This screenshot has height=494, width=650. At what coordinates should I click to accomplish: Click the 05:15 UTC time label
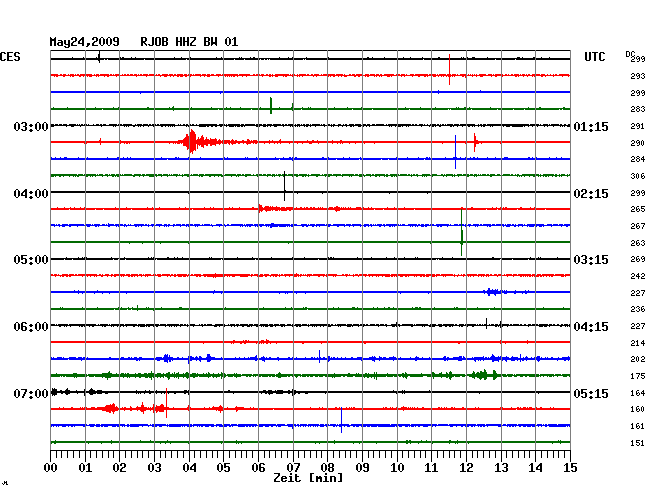591,393
